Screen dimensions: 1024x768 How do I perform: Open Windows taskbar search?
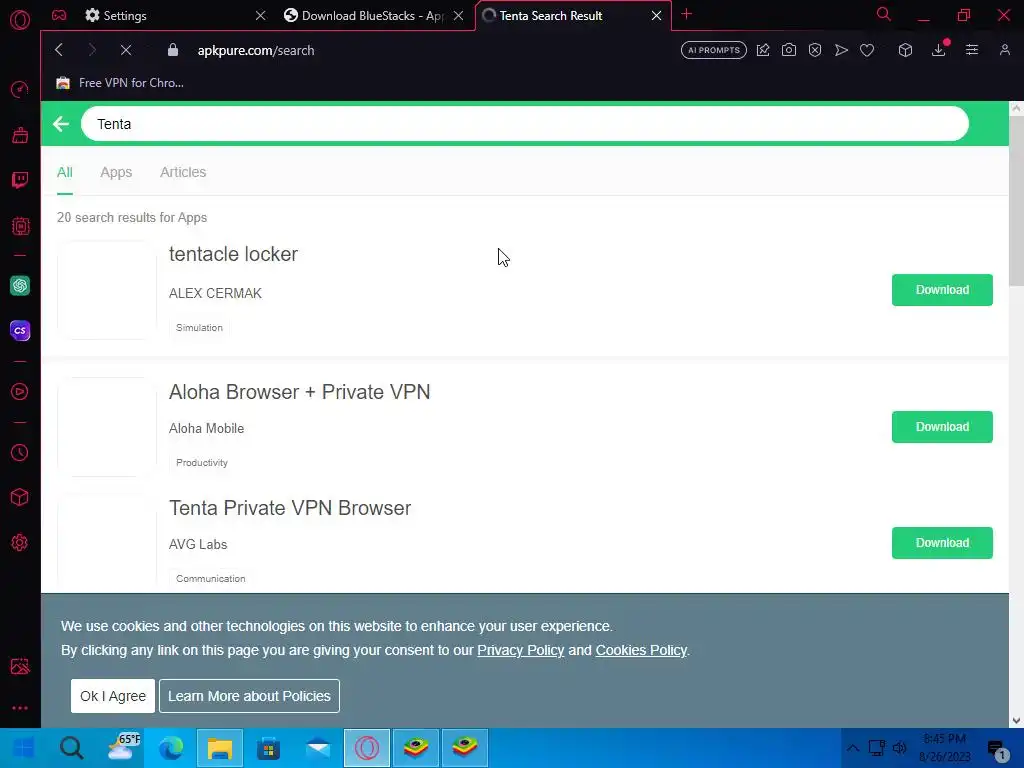click(x=71, y=748)
